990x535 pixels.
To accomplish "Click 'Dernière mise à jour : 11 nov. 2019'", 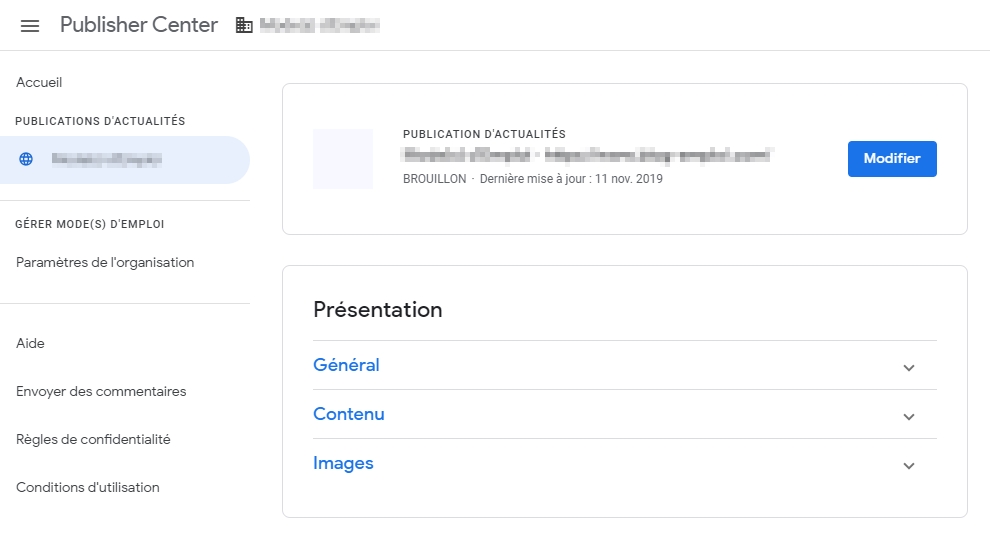I will point(571,179).
